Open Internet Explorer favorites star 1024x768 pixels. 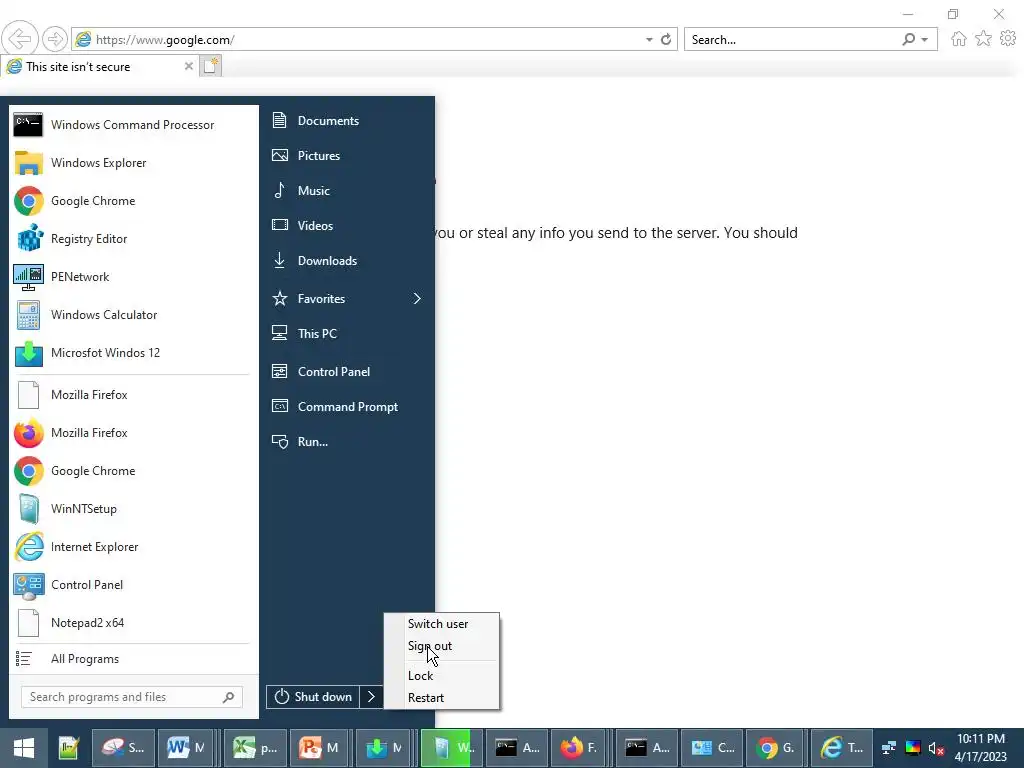point(984,39)
